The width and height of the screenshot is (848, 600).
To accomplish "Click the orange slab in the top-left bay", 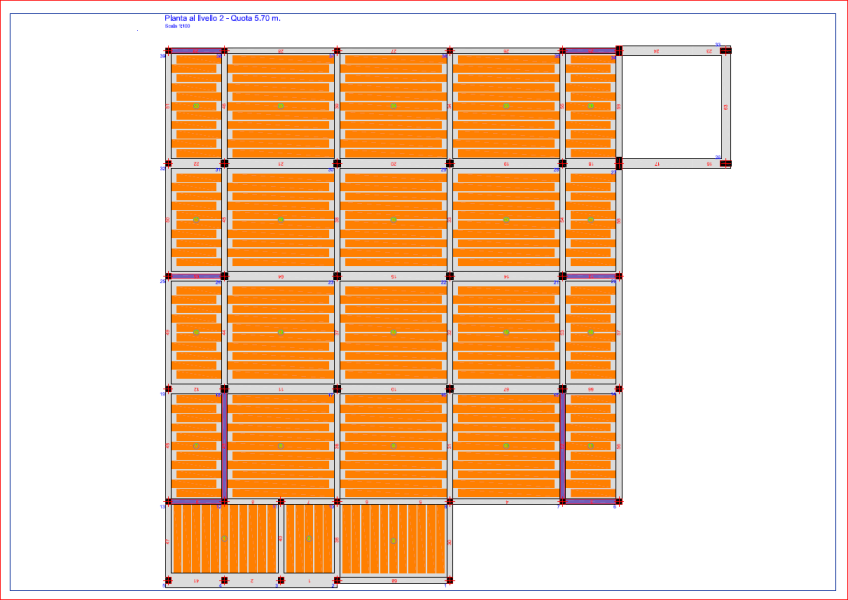I will click(195, 105).
